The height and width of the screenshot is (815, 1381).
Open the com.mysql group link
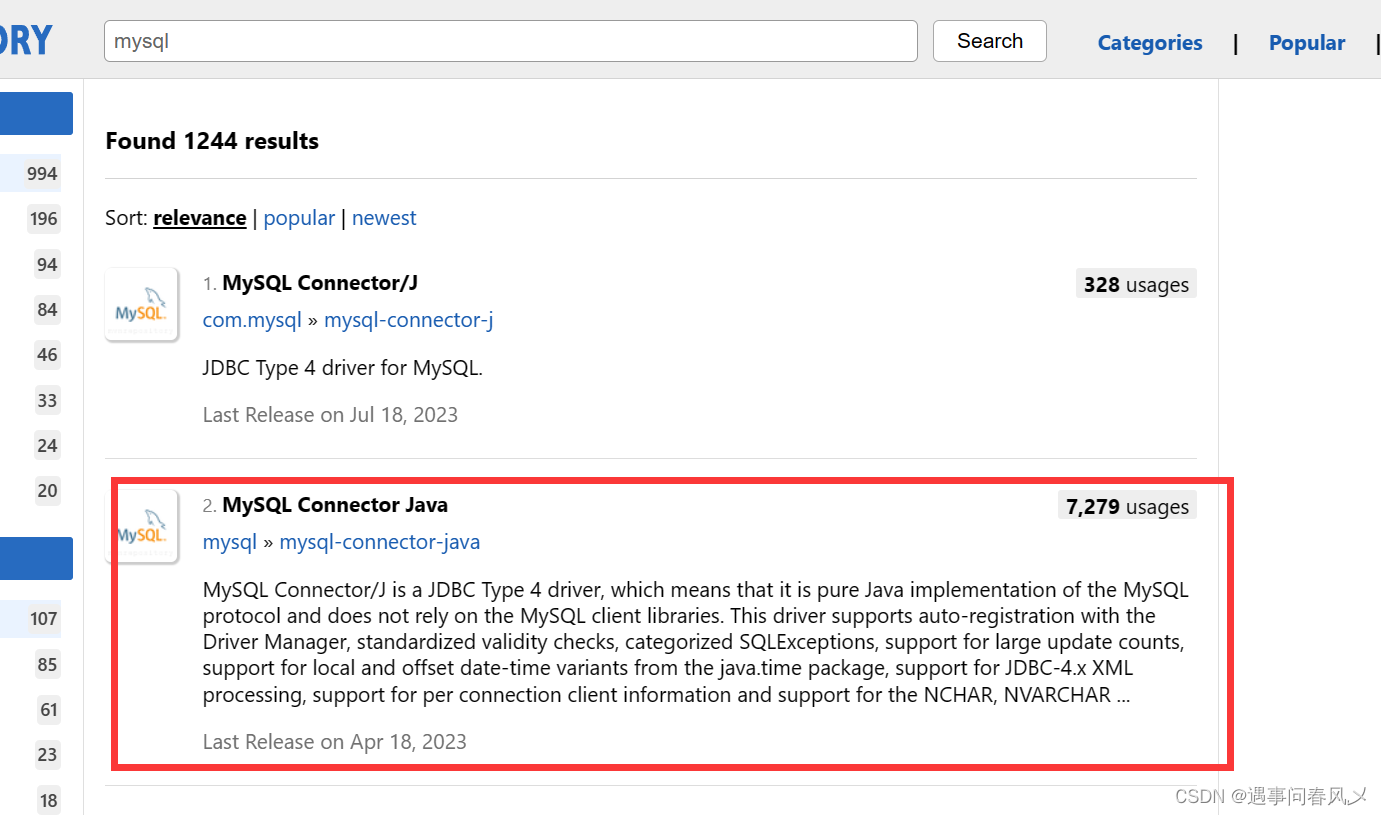[252, 320]
